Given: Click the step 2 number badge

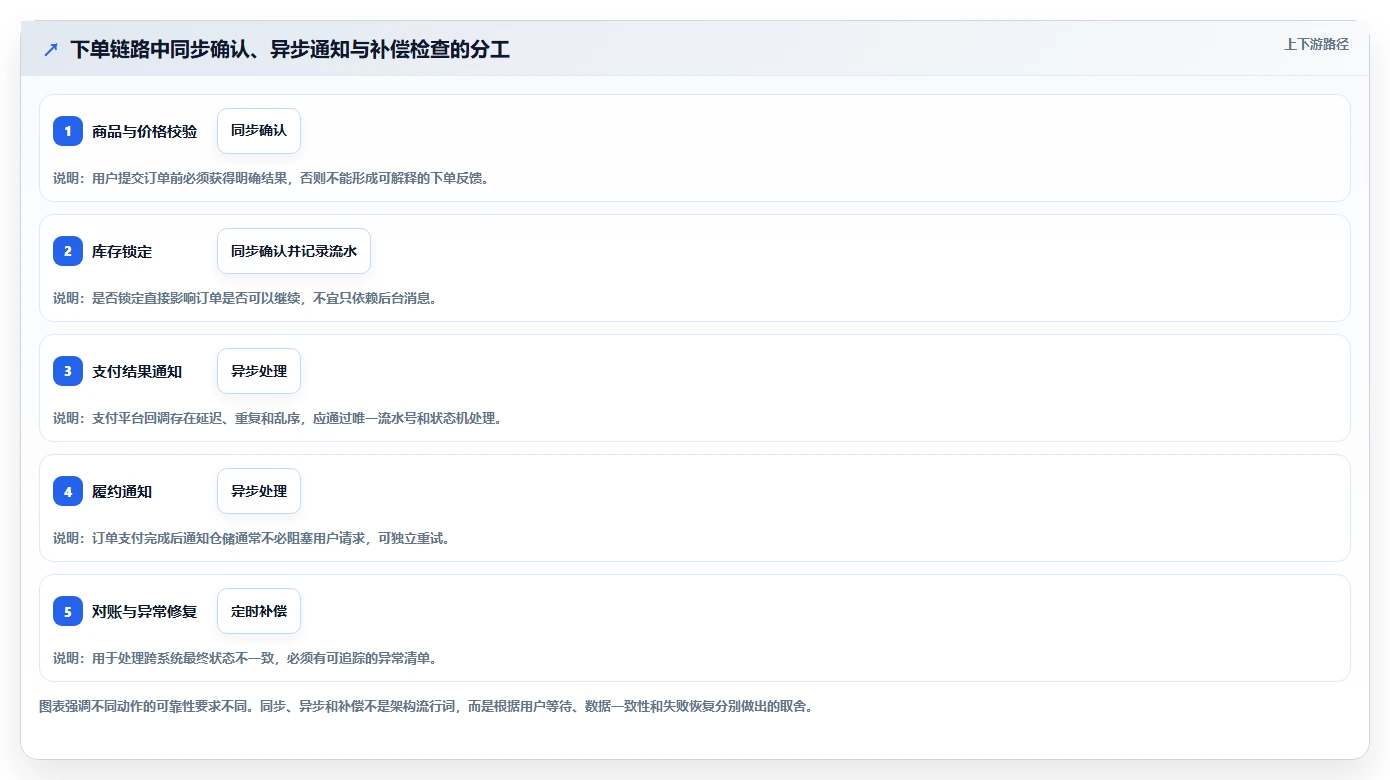Looking at the screenshot, I should 68,251.
